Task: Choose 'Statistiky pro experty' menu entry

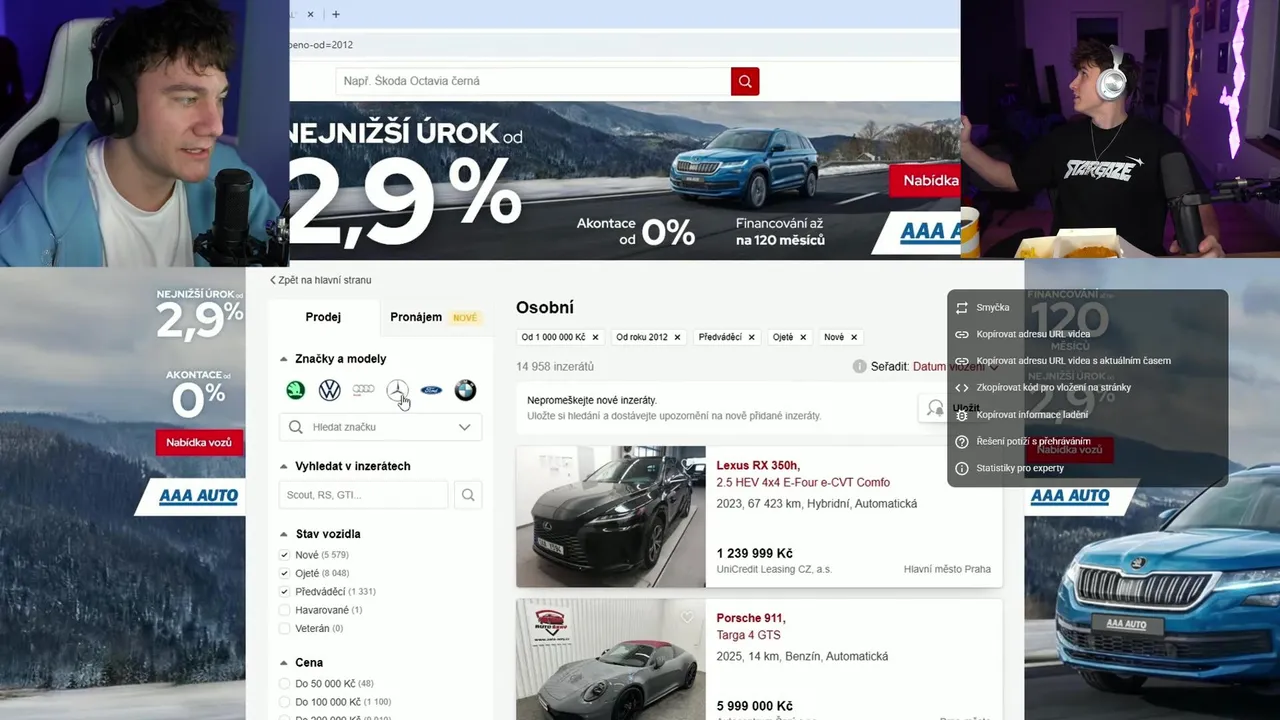Action: click(1088, 468)
